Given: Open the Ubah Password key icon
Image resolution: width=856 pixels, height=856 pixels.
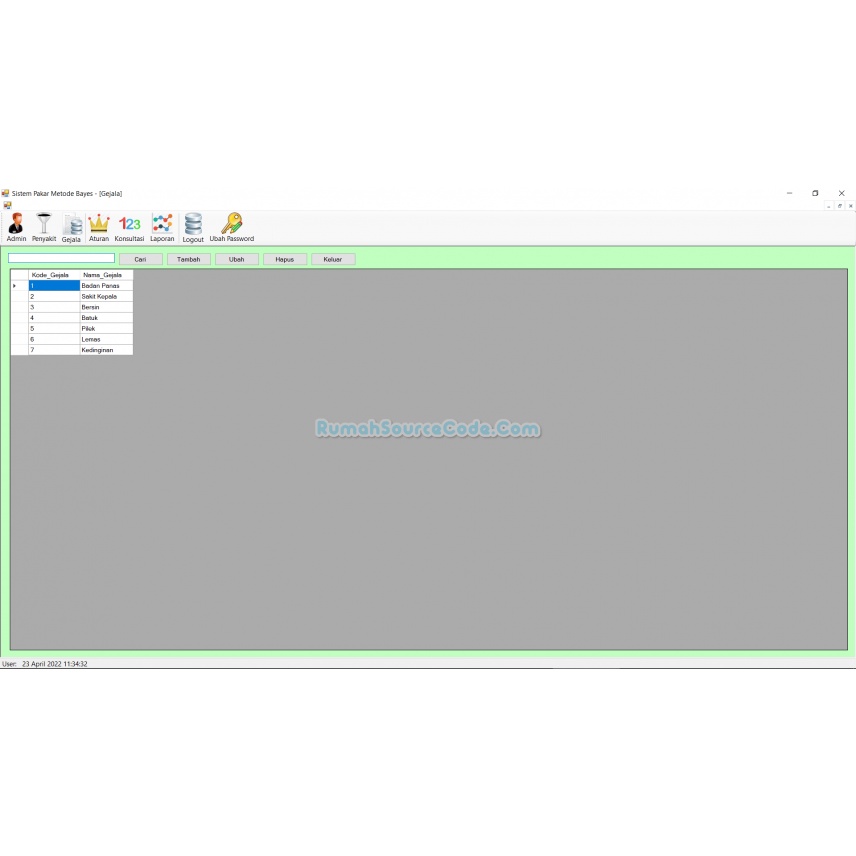Looking at the screenshot, I should click(x=231, y=227).
